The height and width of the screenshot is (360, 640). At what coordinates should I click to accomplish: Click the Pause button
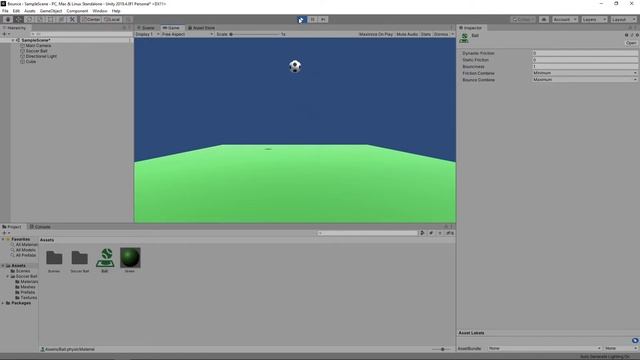[x=312, y=19]
